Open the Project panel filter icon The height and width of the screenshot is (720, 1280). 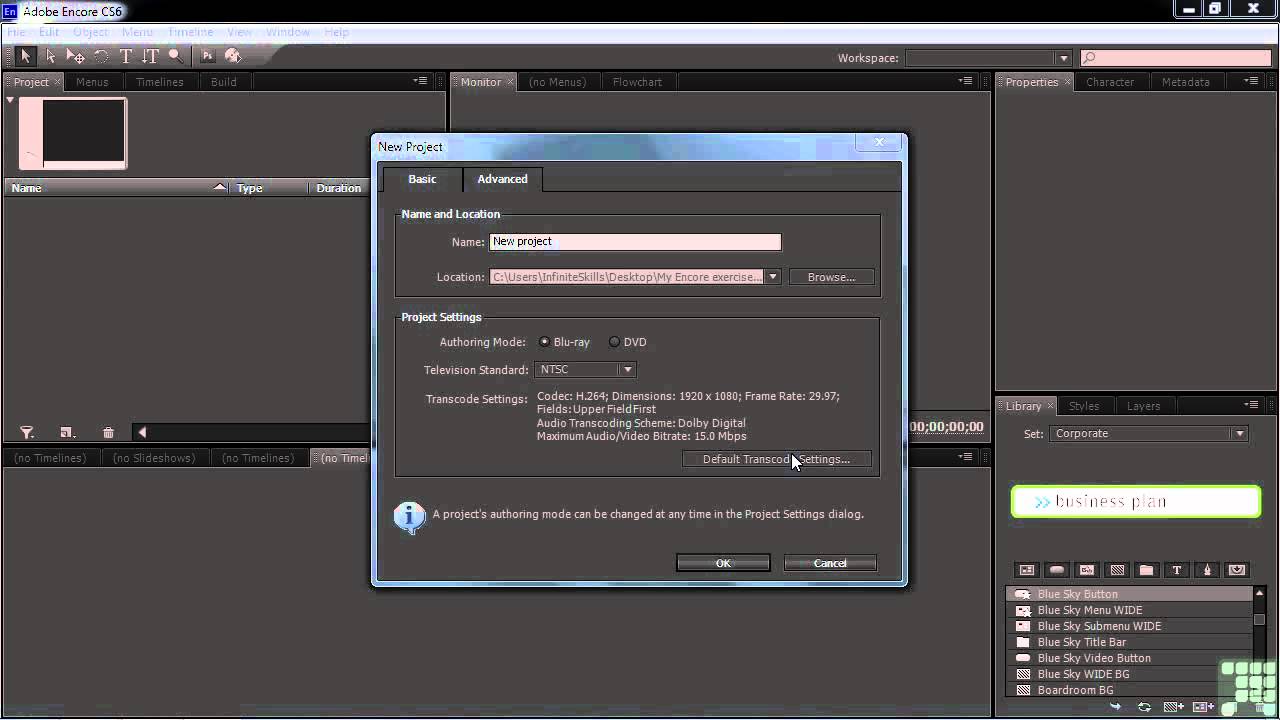27,433
